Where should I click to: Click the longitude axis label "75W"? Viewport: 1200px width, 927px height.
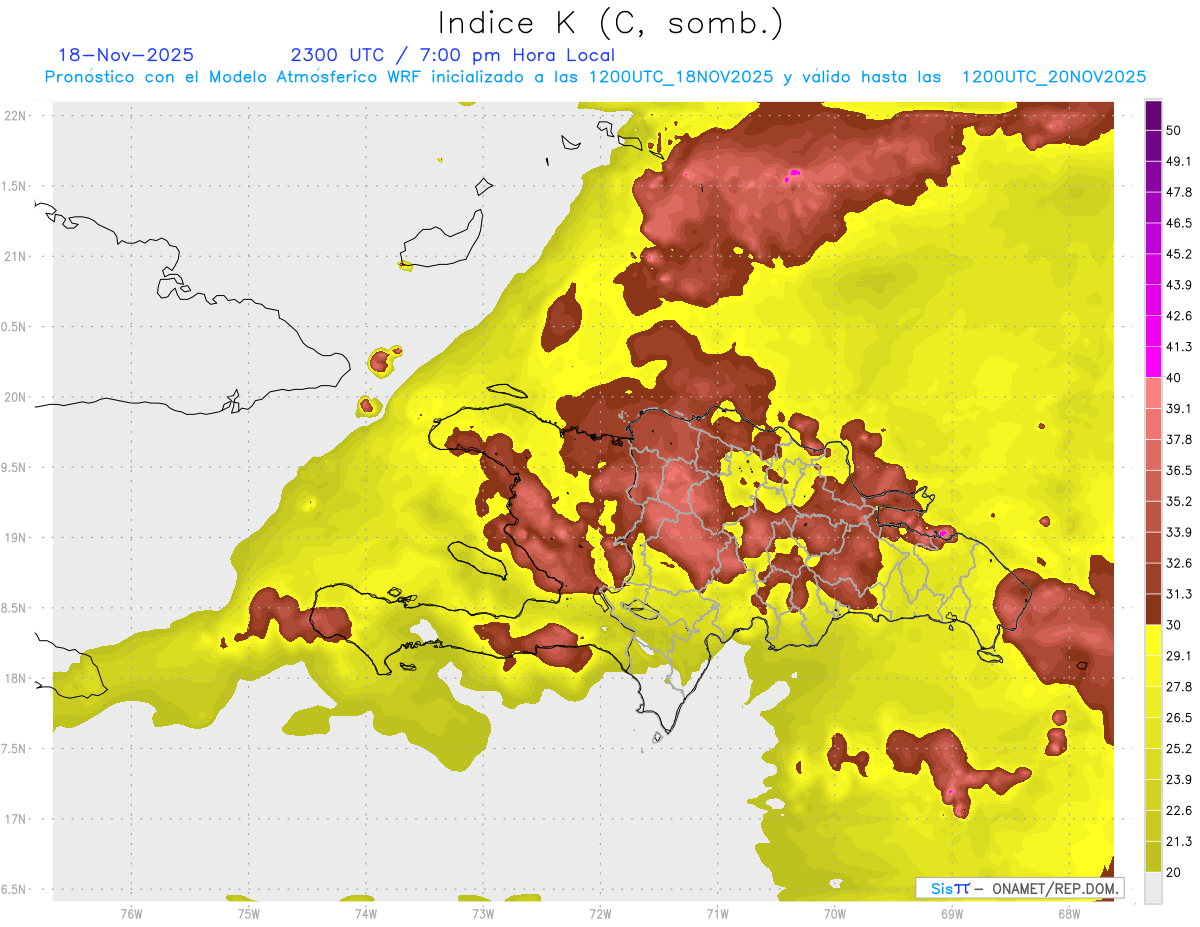[x=248, y=913]
